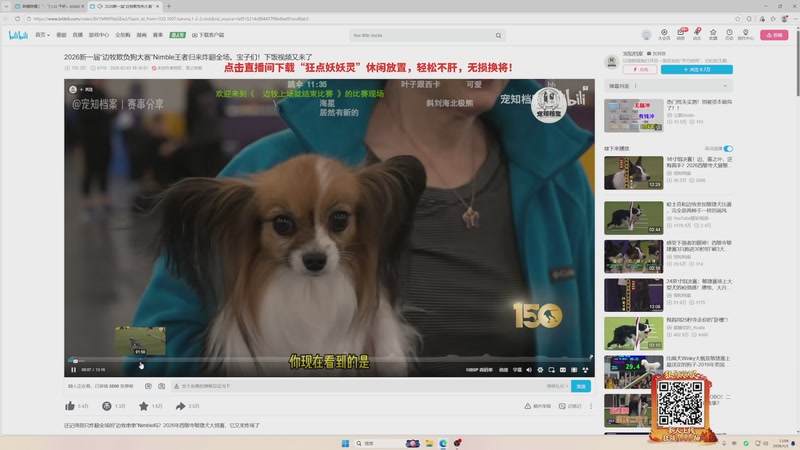
Task: Expand the 弹幕列表 panel
Action: coord(668,86)
